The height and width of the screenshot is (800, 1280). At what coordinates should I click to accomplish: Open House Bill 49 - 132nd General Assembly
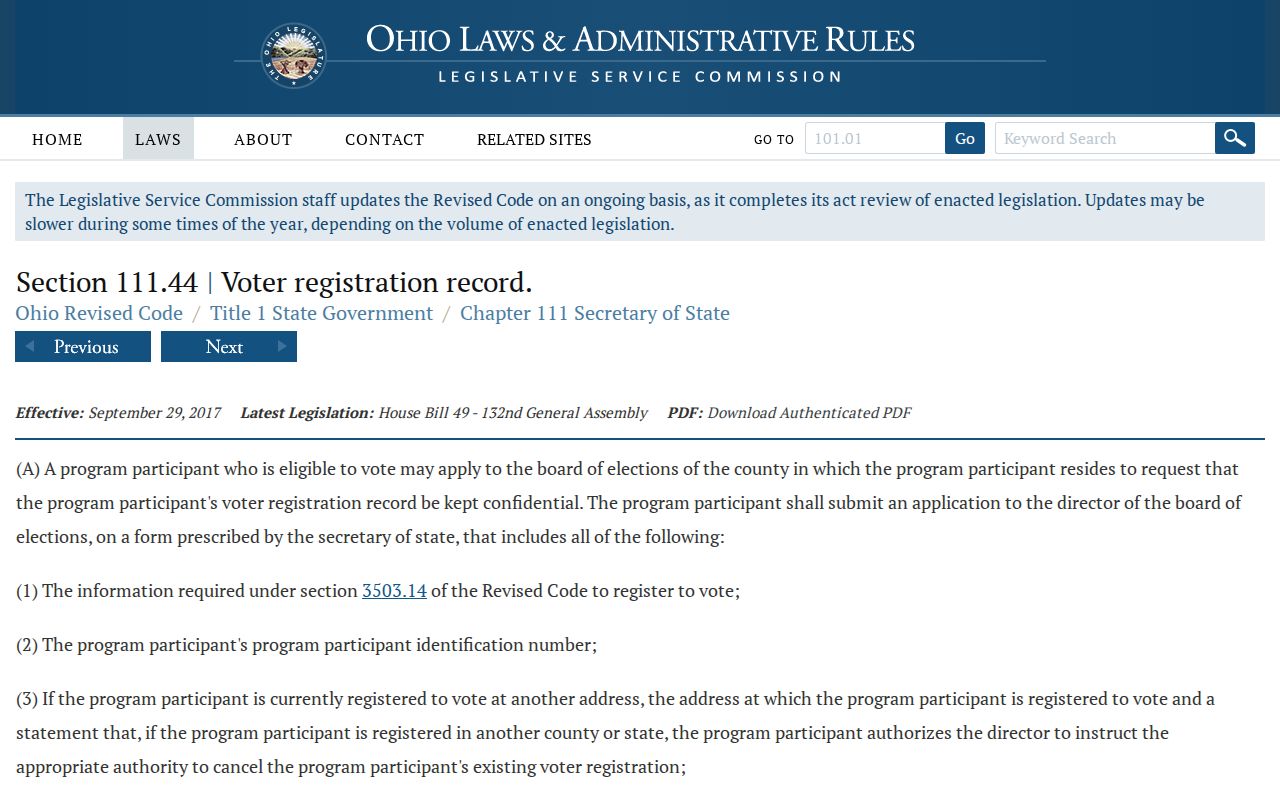tap(513, 412)
